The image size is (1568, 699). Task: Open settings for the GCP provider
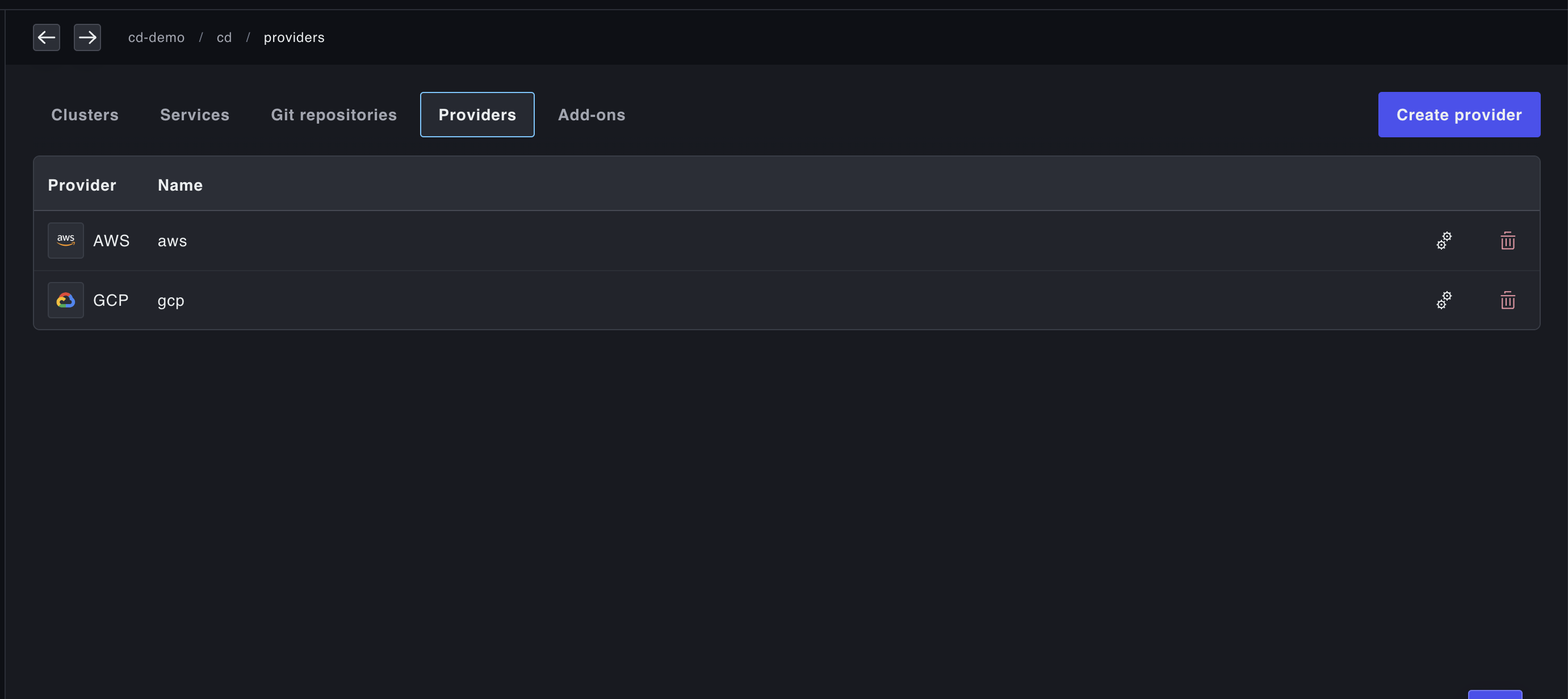click(x=1444, y=301)
